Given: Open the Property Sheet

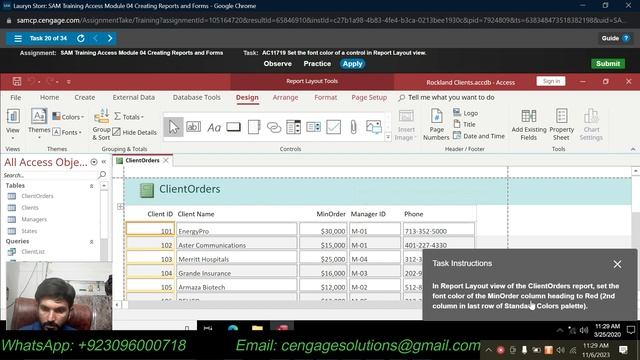Looking at the screenshot, I should point(561,124).
